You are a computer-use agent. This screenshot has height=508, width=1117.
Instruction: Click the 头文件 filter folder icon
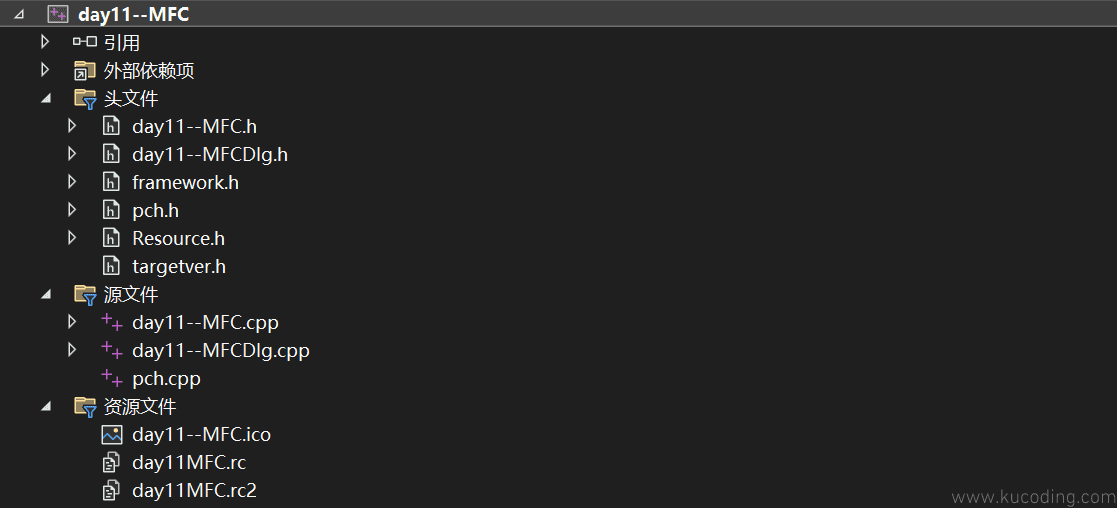tap(85, 98)
